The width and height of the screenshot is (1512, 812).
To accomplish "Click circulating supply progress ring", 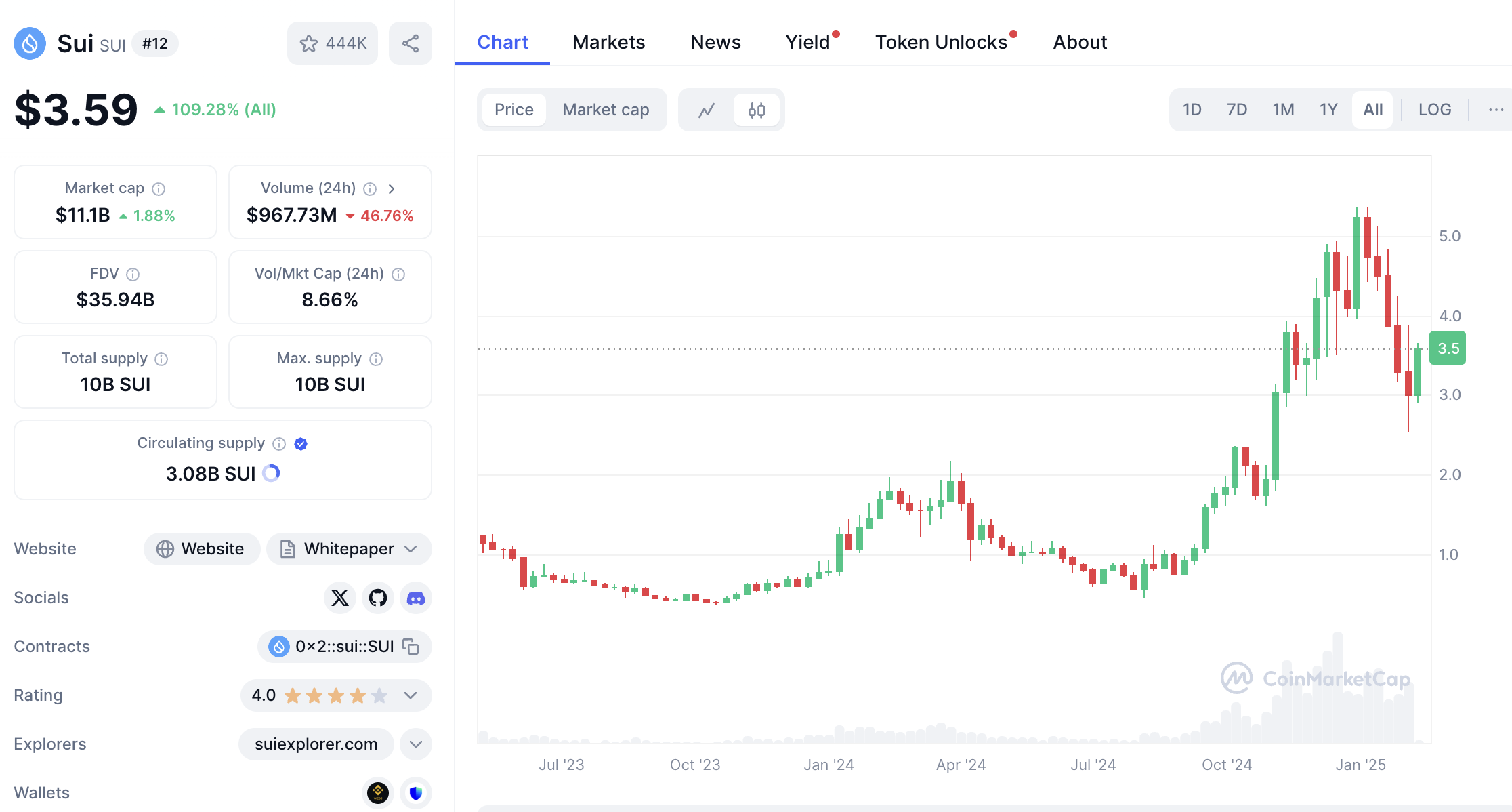I will pos(271,473).
